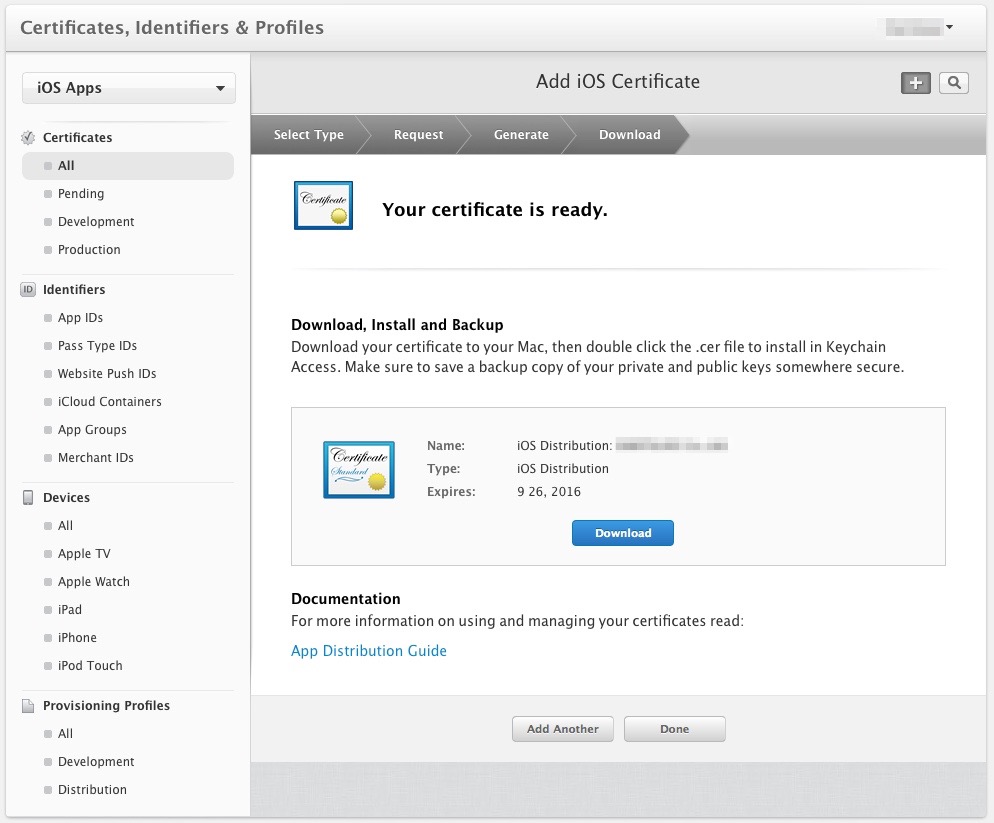Click the Identifiers section heading
The width and height of the screenshot is (994, 823).
click(74, 290)
